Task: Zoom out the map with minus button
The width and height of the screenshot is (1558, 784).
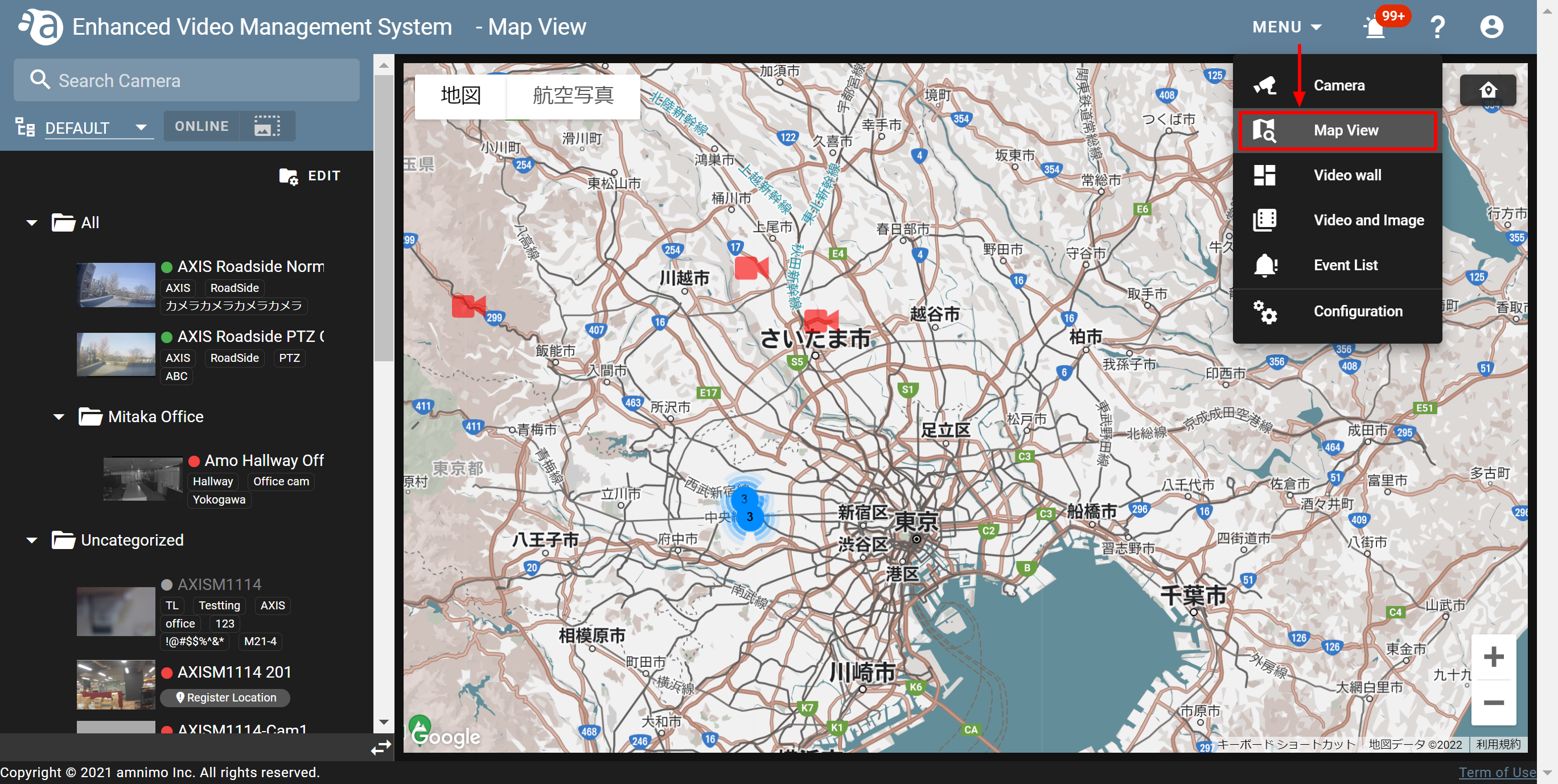Action: tap(1493, 703)
